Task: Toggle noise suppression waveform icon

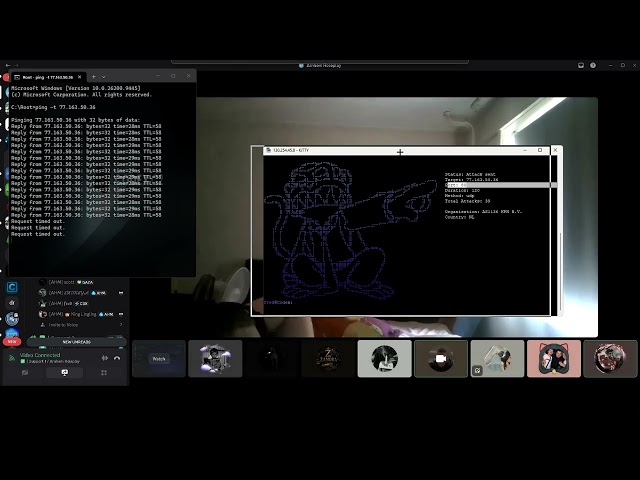Action: pos(104,358)
